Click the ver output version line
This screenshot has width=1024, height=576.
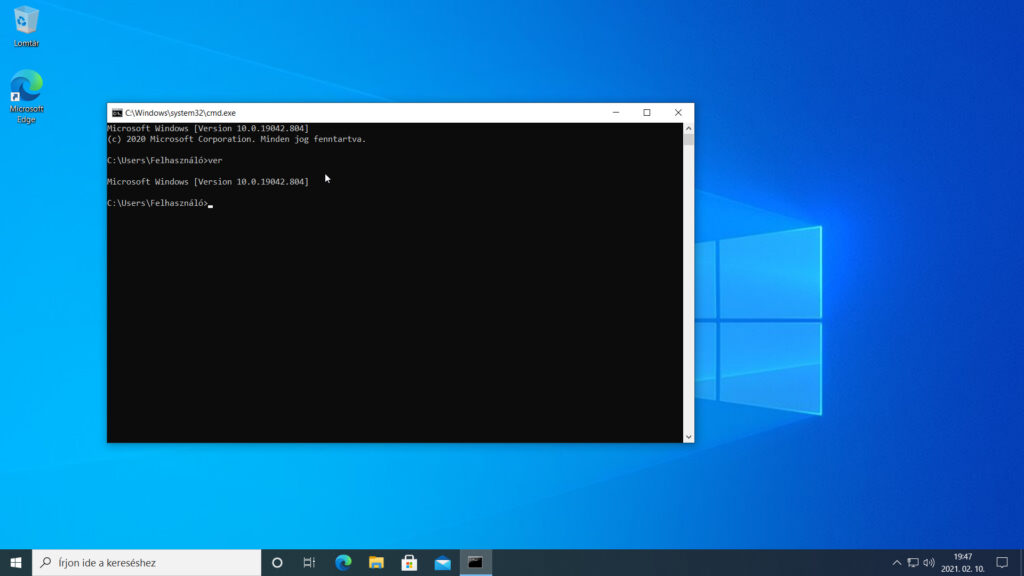pos(208,182)
